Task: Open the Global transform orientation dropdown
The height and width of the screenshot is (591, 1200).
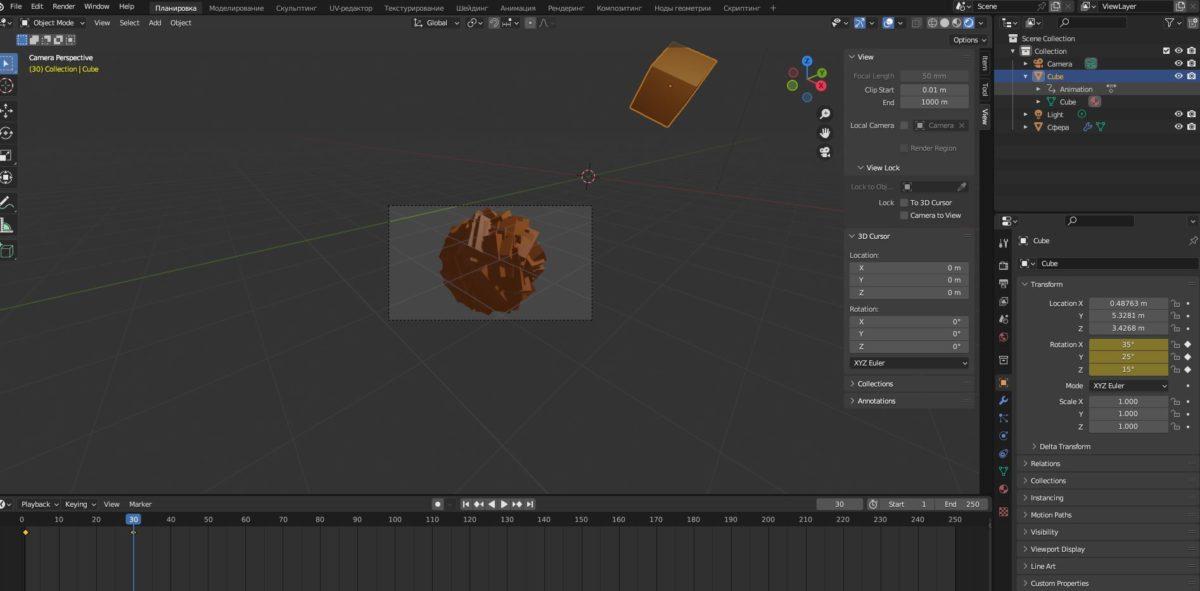Action: tap(436, 22)
